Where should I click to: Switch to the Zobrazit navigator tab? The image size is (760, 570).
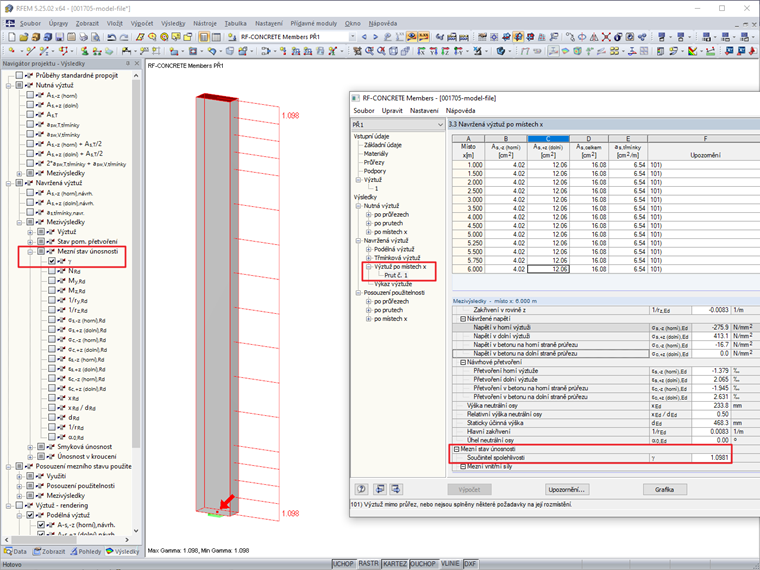point(49,552)
